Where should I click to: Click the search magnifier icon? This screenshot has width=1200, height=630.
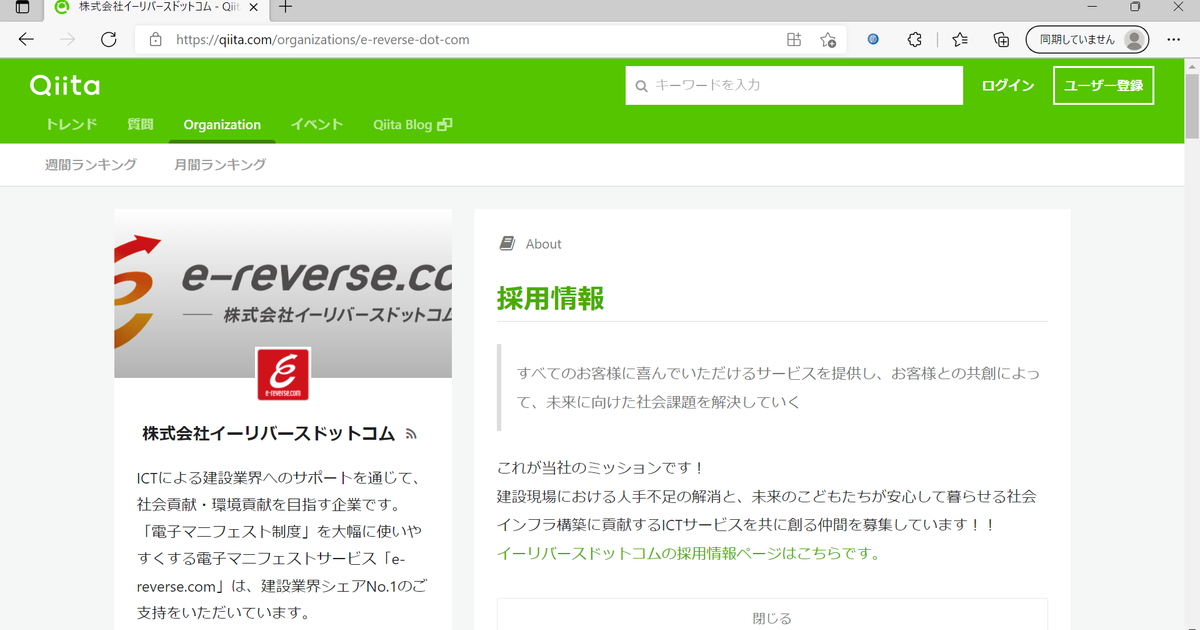(641, 86)
